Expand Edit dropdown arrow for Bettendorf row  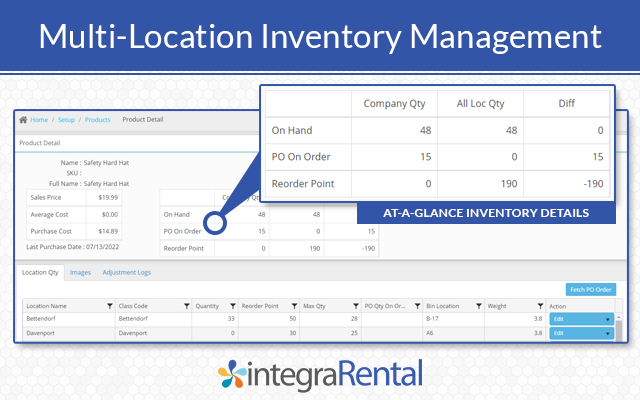(608, 319)
